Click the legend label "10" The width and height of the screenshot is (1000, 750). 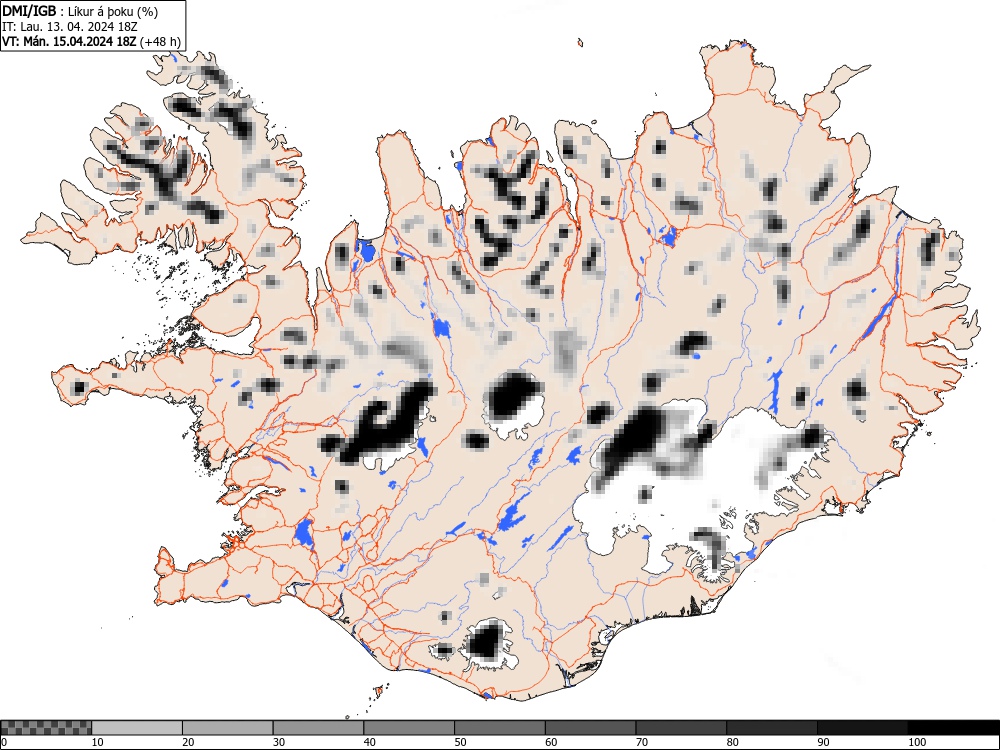coord(98,742)
